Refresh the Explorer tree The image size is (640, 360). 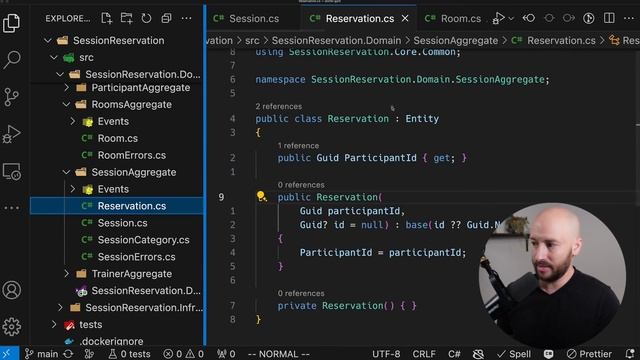click(x=146, y=18)
